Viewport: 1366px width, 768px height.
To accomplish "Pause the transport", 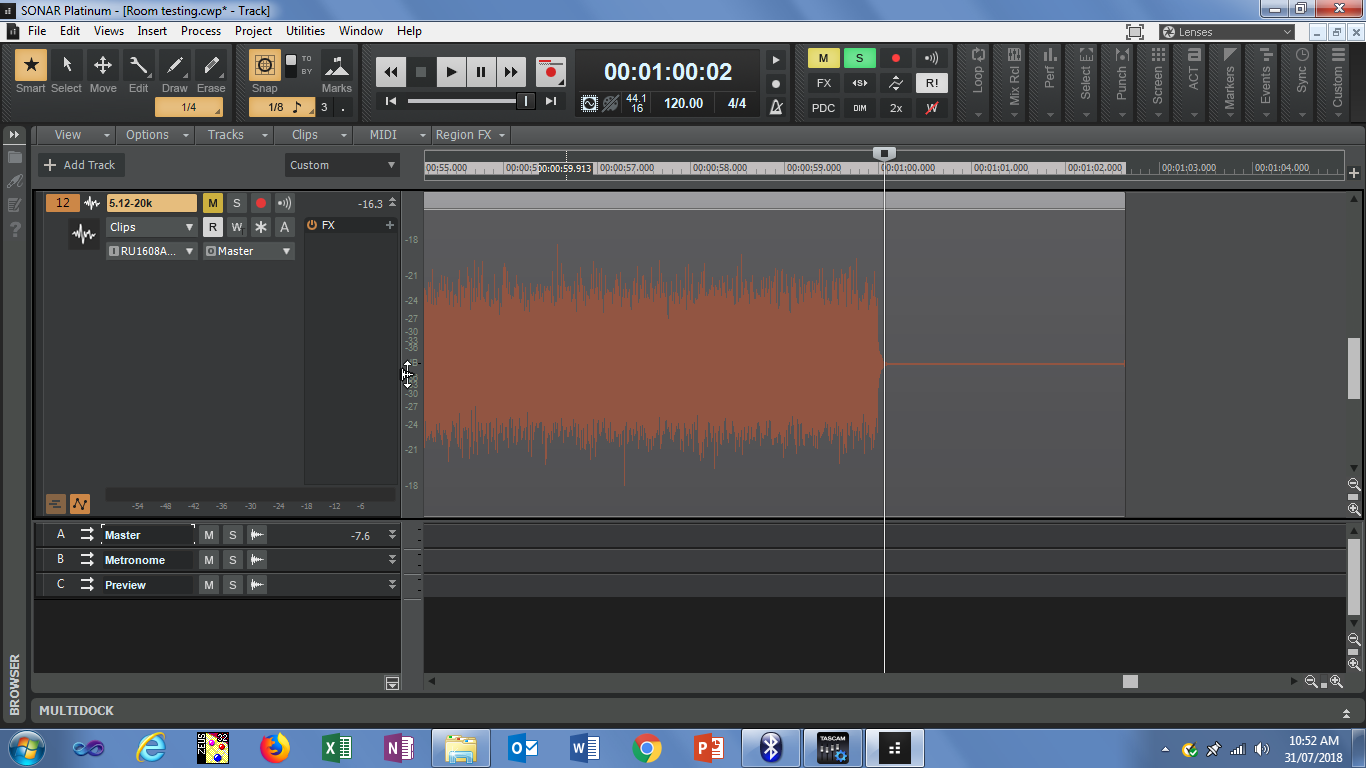I will click(481, 72).
